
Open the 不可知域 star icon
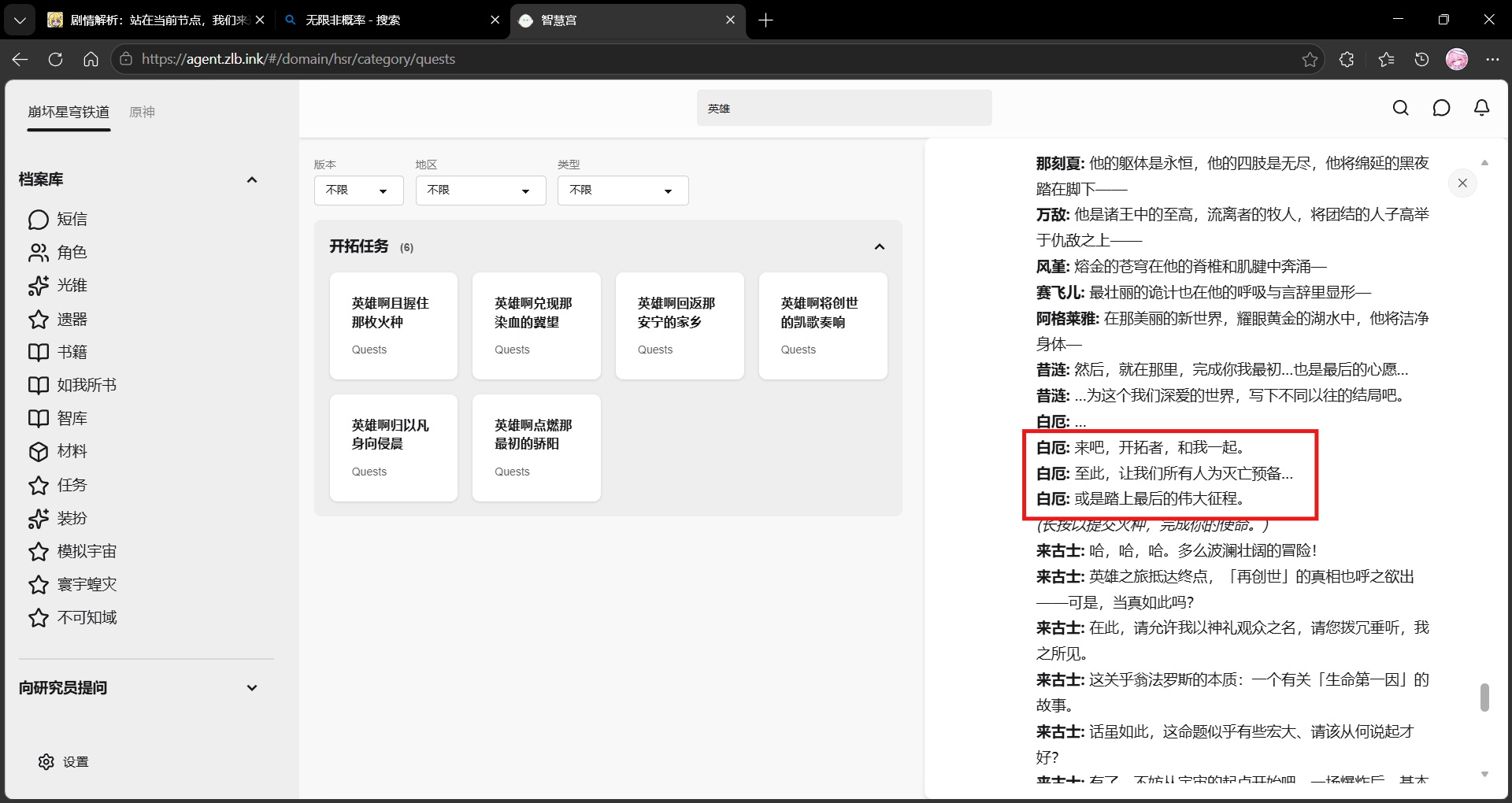[39, 618]
